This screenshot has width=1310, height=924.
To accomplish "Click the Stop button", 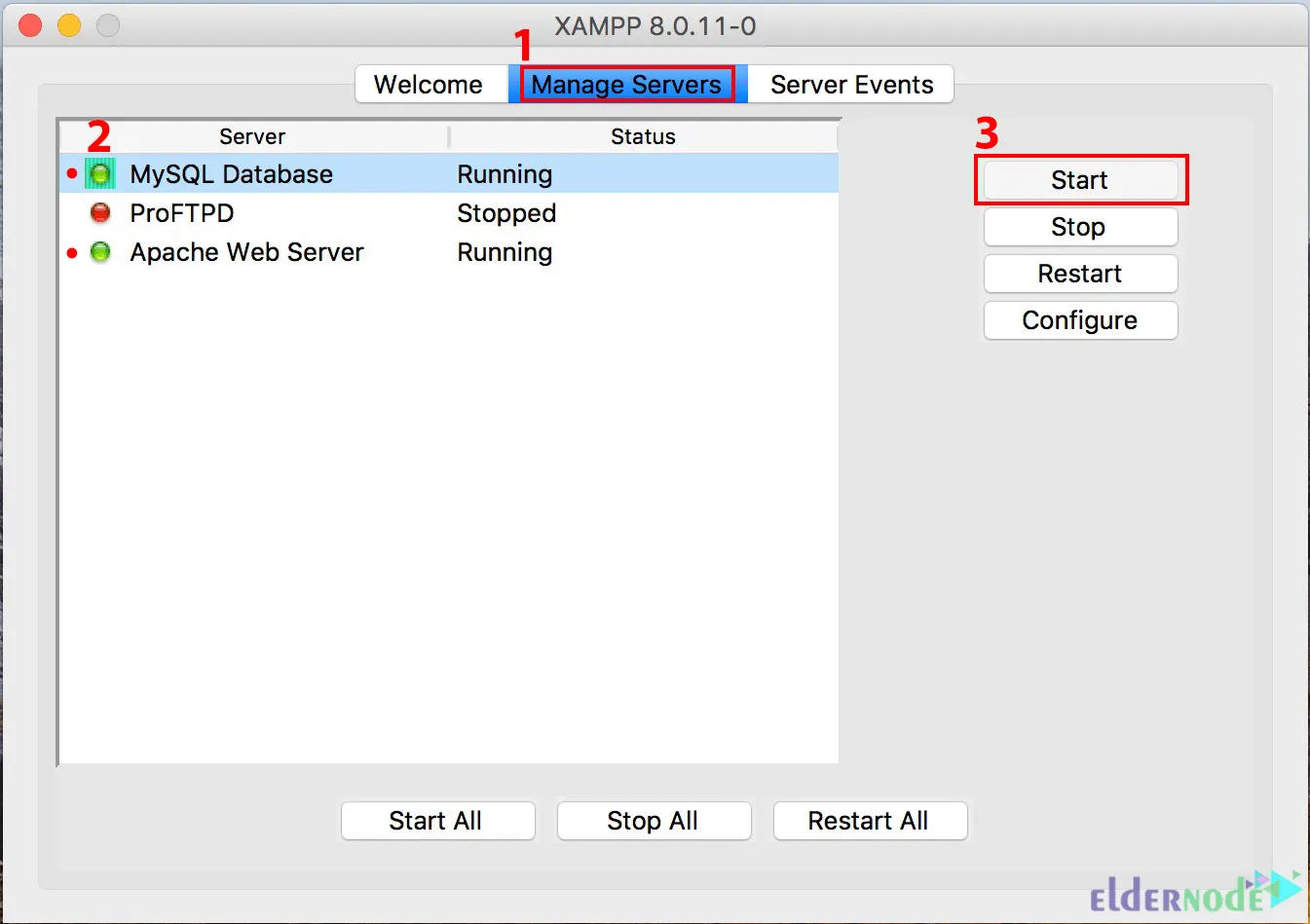I will coord(1080,227).
